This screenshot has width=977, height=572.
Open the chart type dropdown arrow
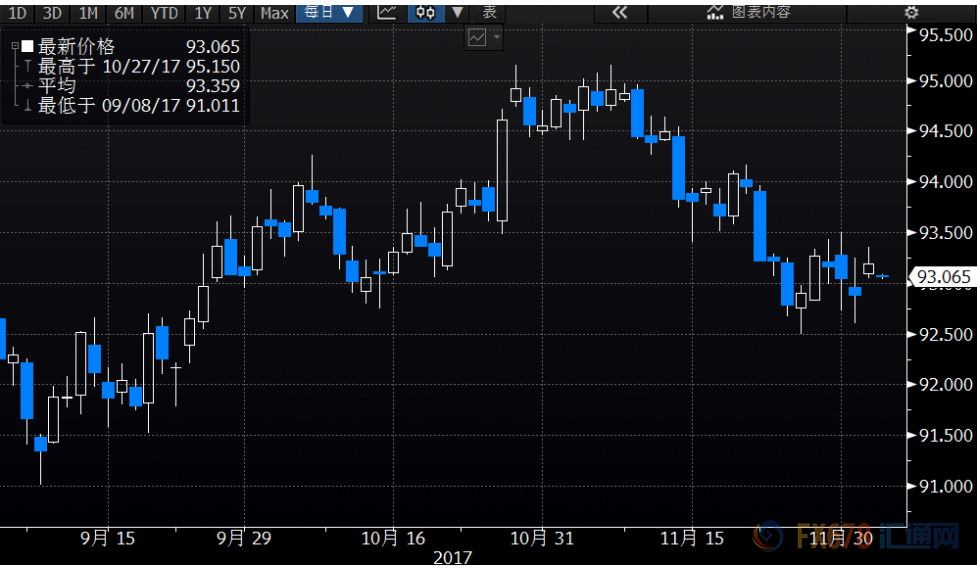point(457,12)
